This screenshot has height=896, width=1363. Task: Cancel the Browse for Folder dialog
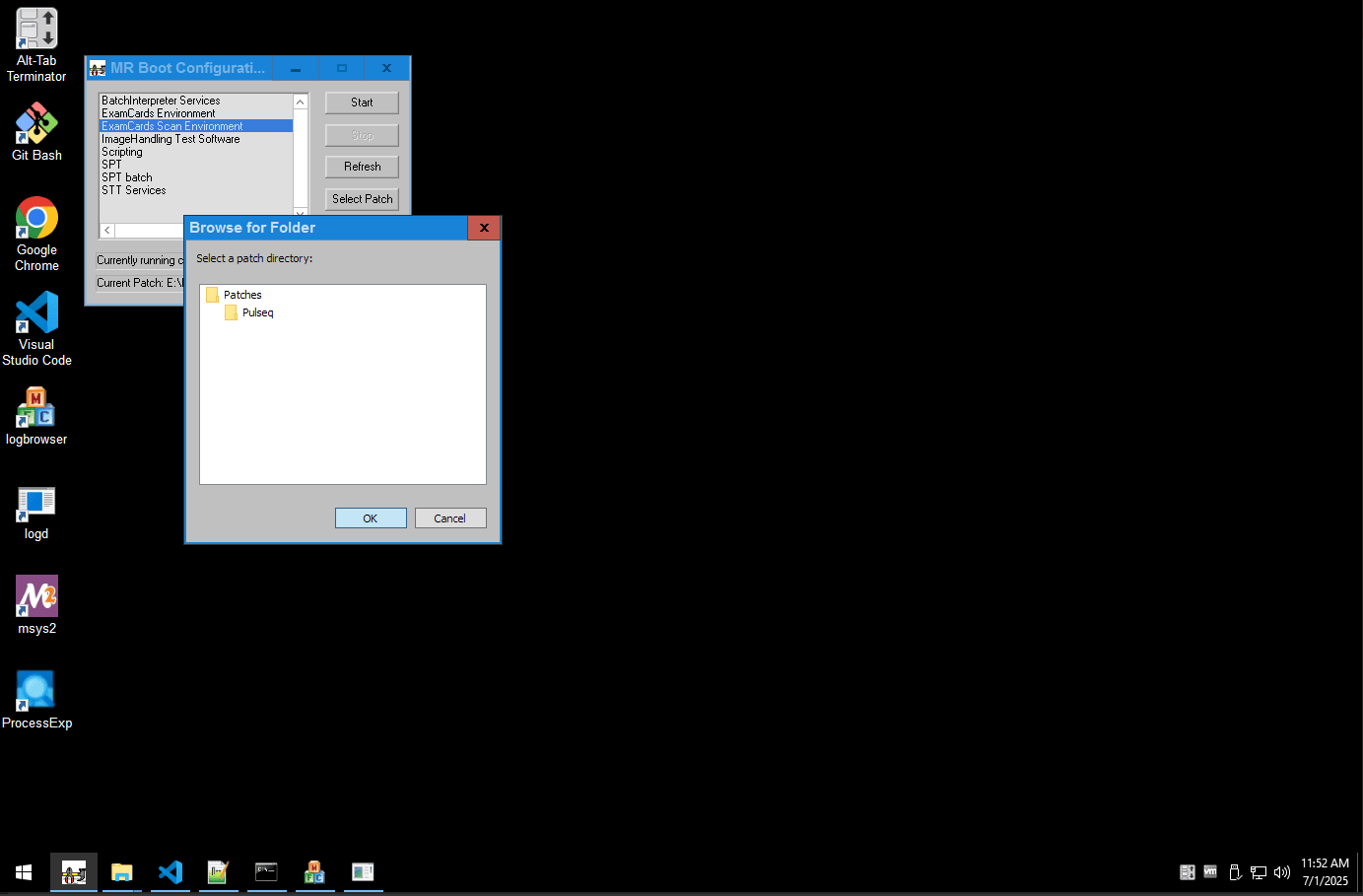[450, 518]
